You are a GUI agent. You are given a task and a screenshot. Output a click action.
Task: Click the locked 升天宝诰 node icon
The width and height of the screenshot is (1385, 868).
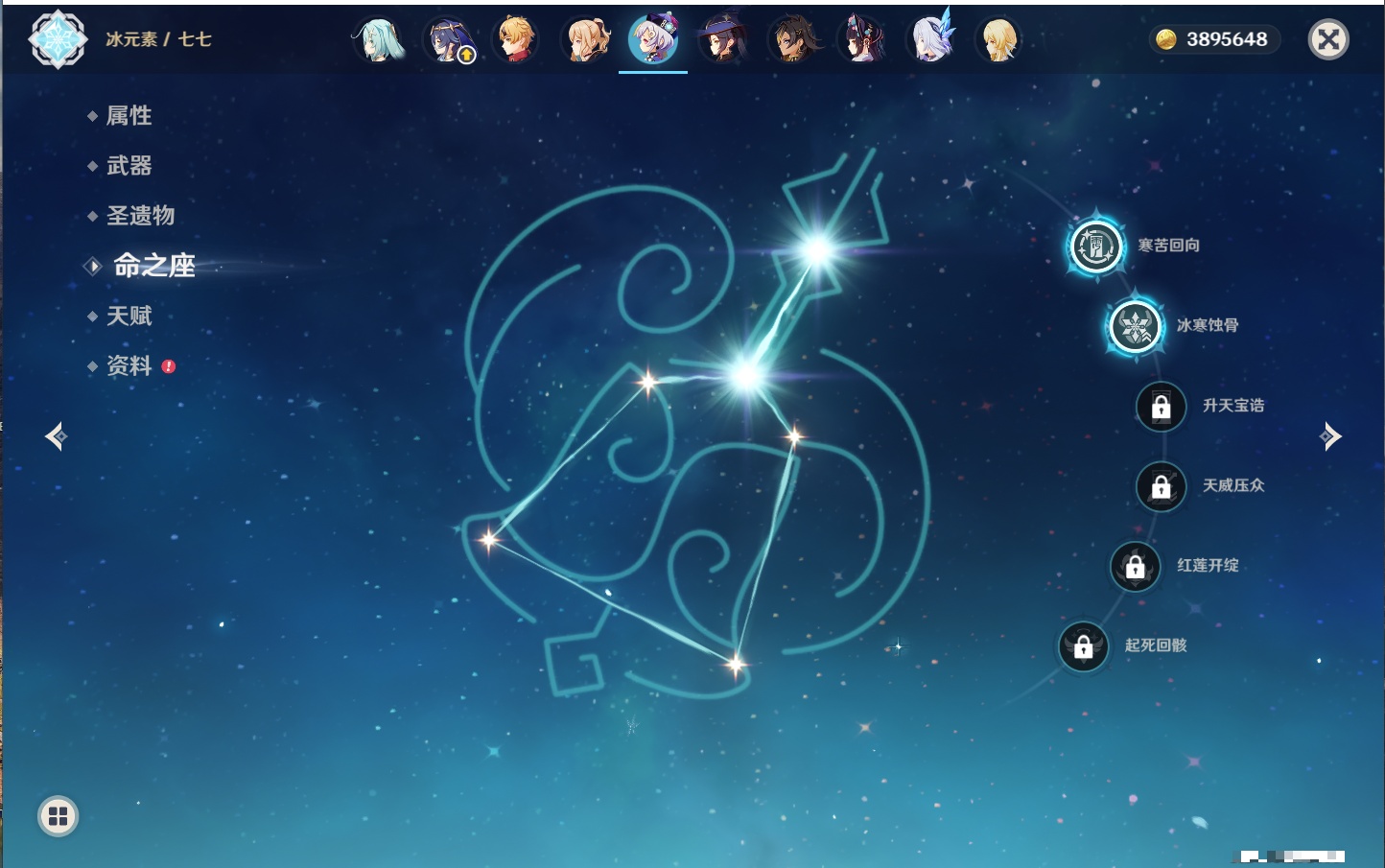tap(1161, 406)
